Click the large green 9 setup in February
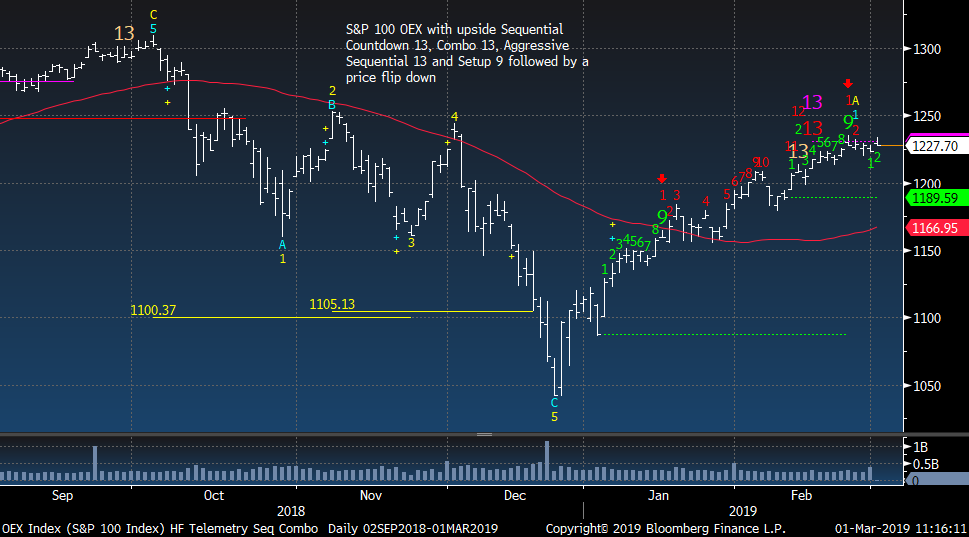This screenshot has width=969, height=537. [x=848, y=122]
